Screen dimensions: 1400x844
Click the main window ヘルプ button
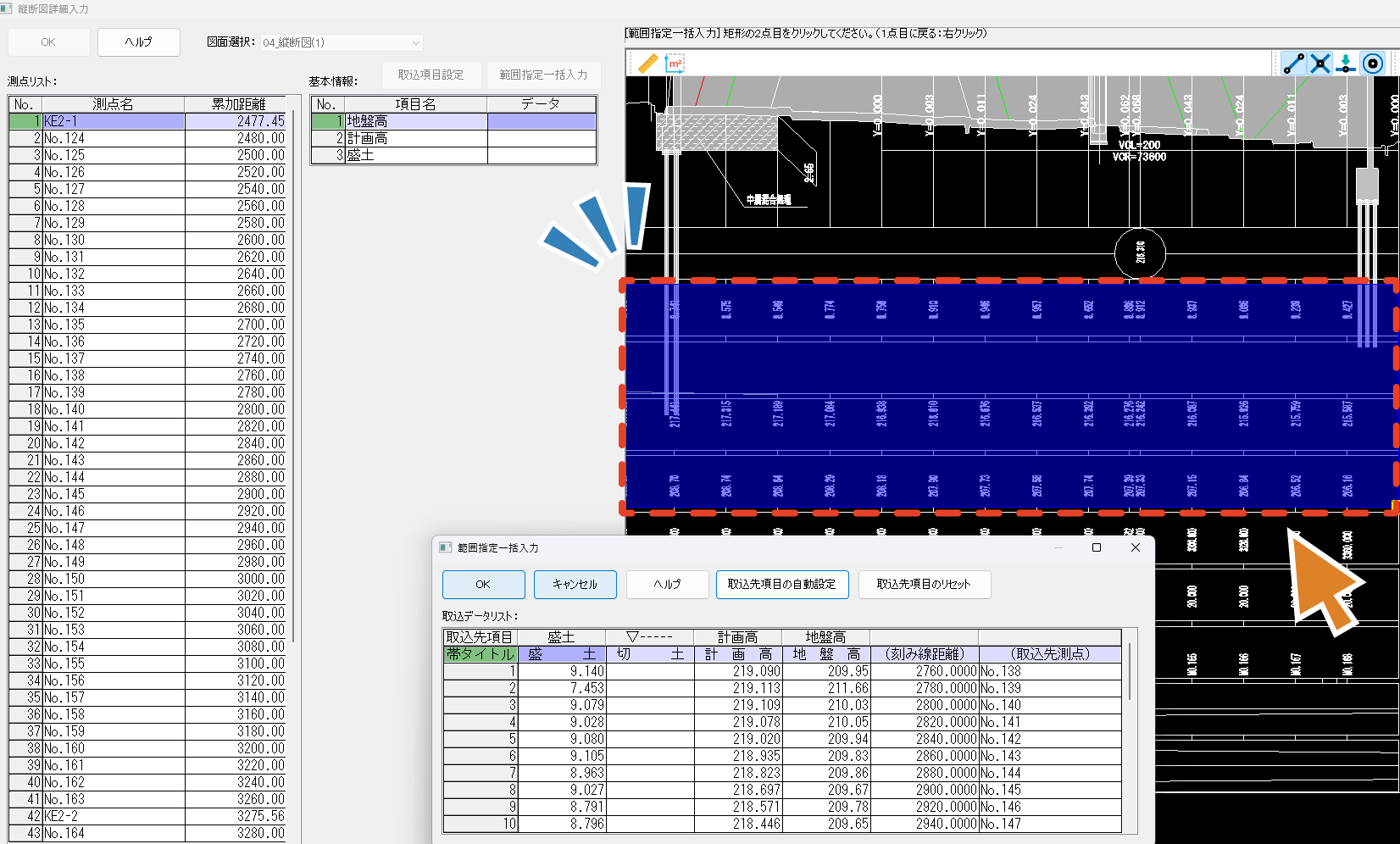(x=139, y=42)
